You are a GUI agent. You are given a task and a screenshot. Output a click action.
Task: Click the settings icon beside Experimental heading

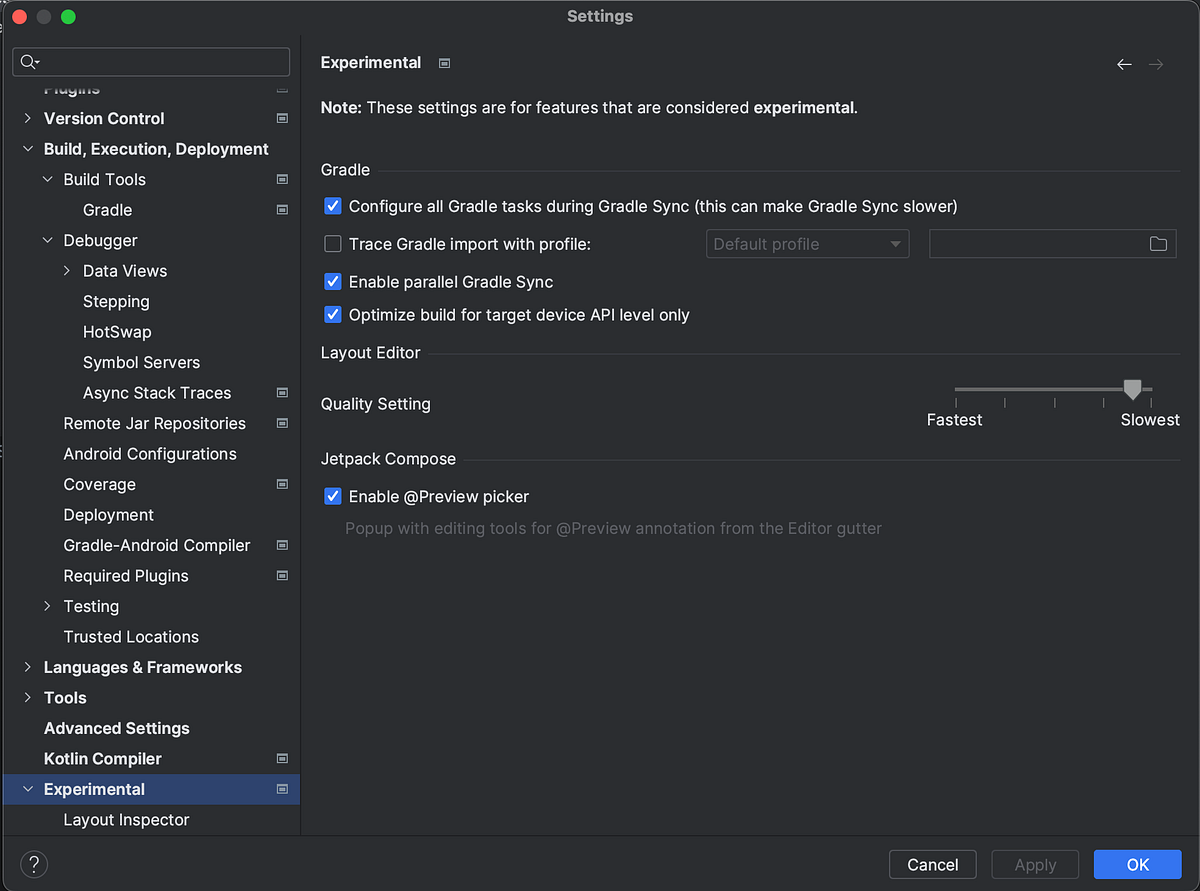tap(445, 63)
